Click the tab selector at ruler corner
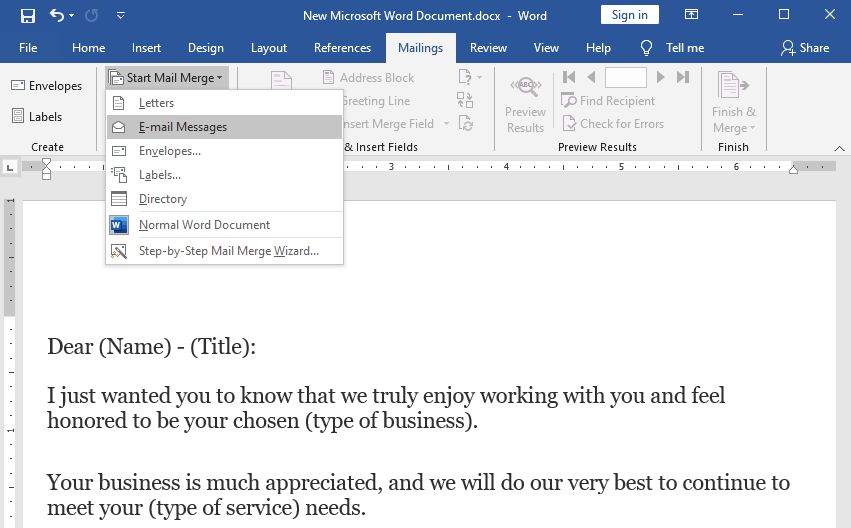851x528 pixels. pyautogui.click(x=9, y=168)
